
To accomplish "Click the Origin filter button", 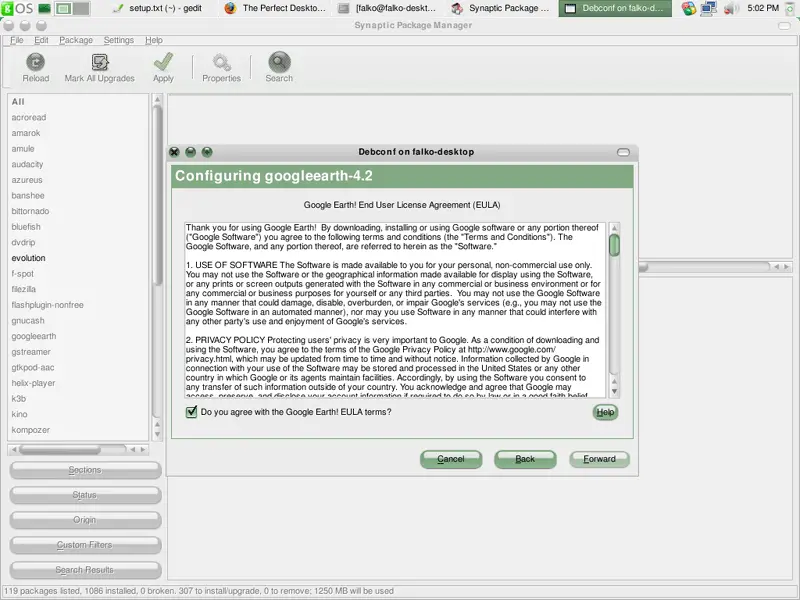I will pos(85,520).
